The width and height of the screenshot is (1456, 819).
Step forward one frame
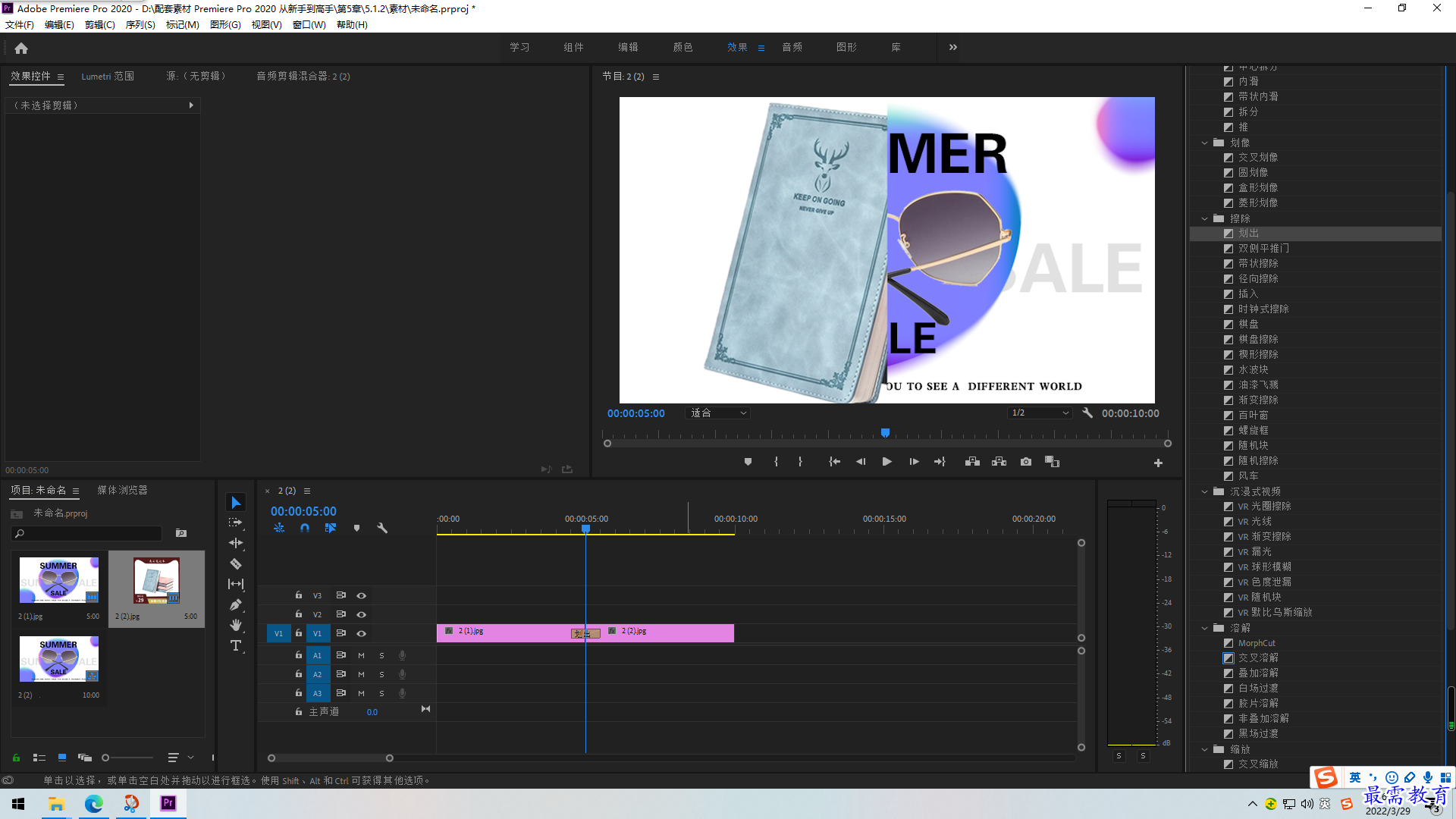click(x=914, y=462)
